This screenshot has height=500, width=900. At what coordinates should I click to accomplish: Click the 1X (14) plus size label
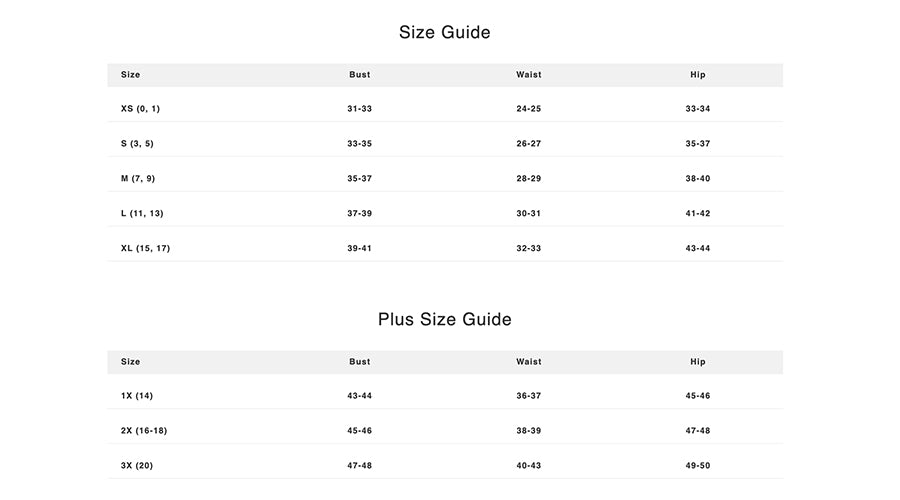[137, 396]
